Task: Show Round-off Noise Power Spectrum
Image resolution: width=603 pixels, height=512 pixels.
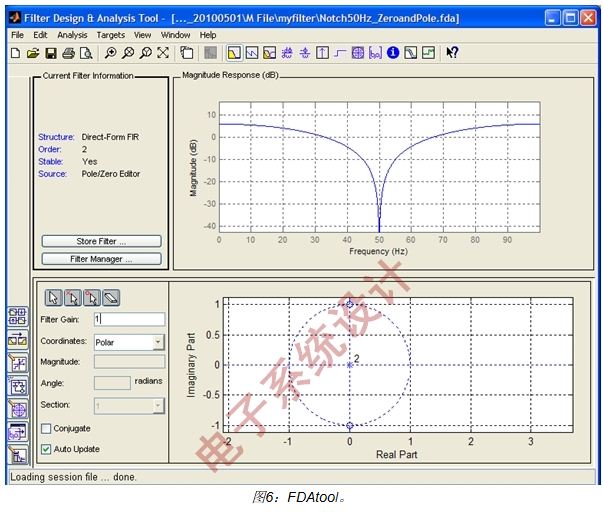Action: click(428, 53)
